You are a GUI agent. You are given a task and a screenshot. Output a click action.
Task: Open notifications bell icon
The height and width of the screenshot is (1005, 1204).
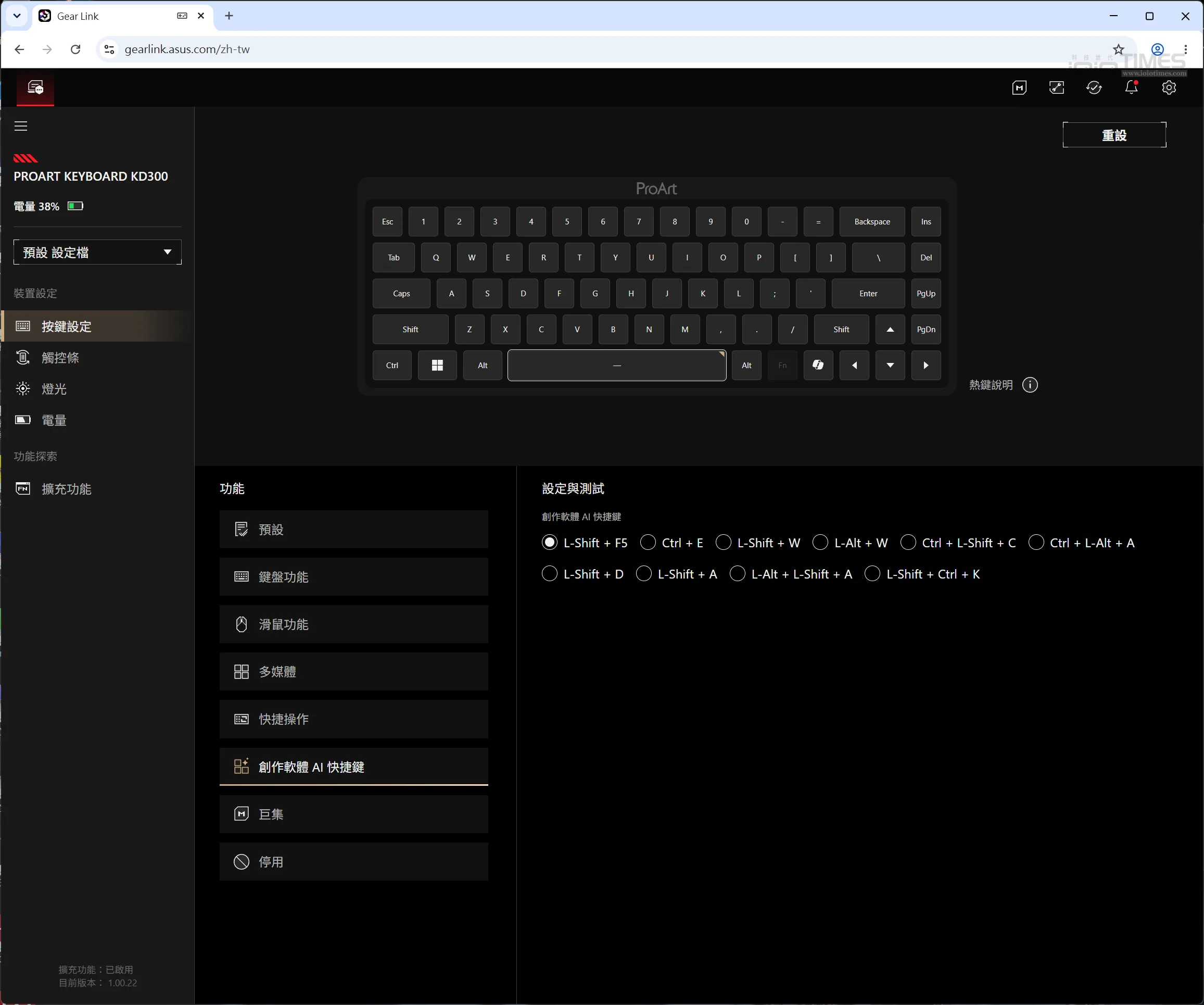(x=1131, y=88)
